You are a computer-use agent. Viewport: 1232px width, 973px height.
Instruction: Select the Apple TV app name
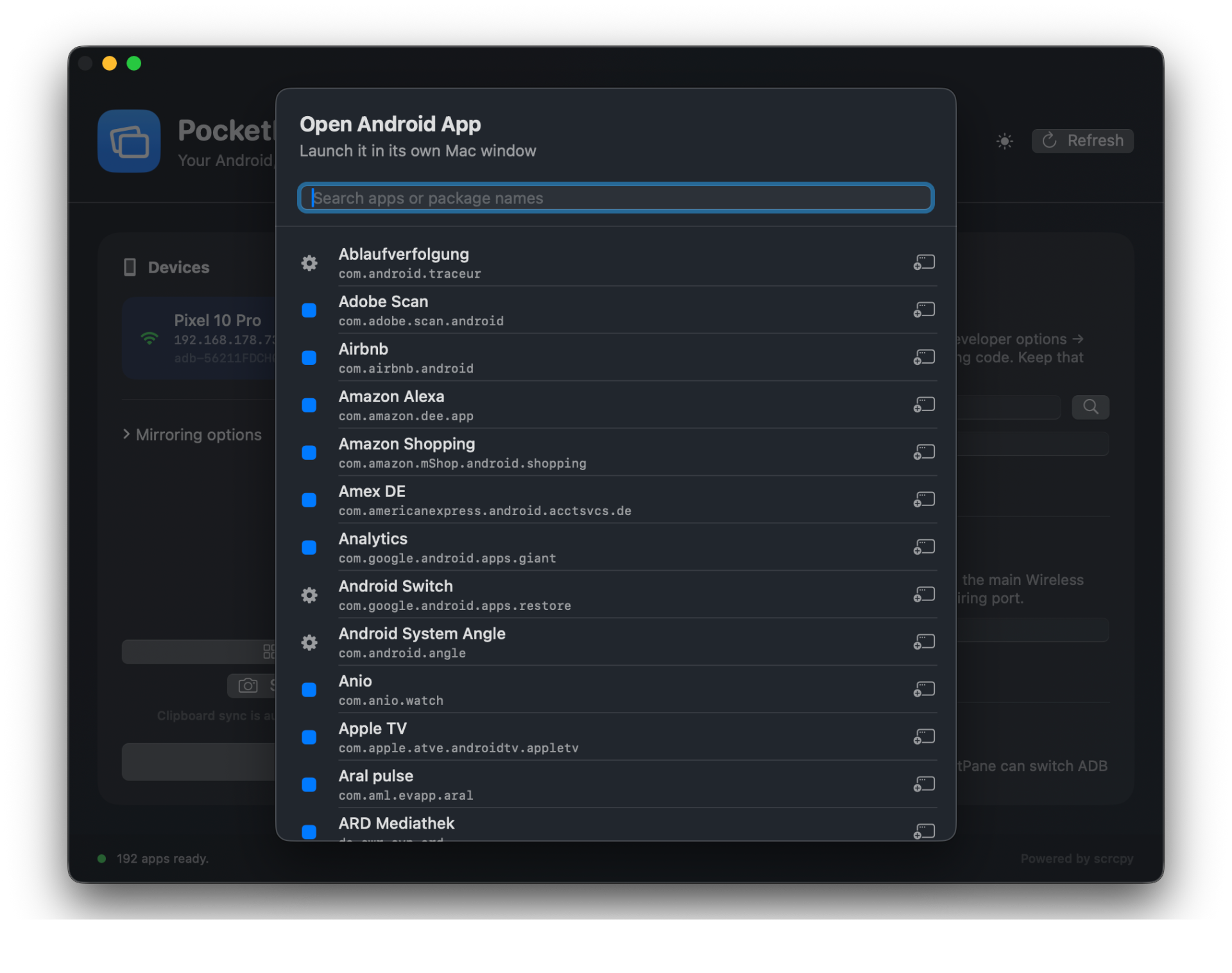pos(373,729)
